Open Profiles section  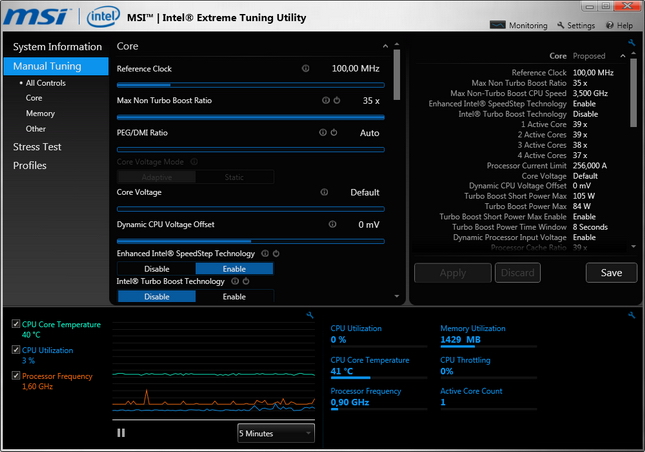point(30,165)
